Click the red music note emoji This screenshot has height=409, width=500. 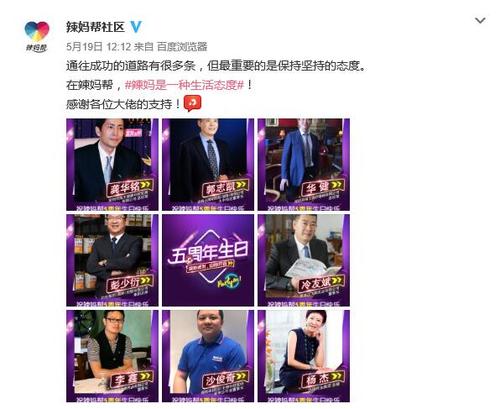pyautogui.click(x=193, y=103)
